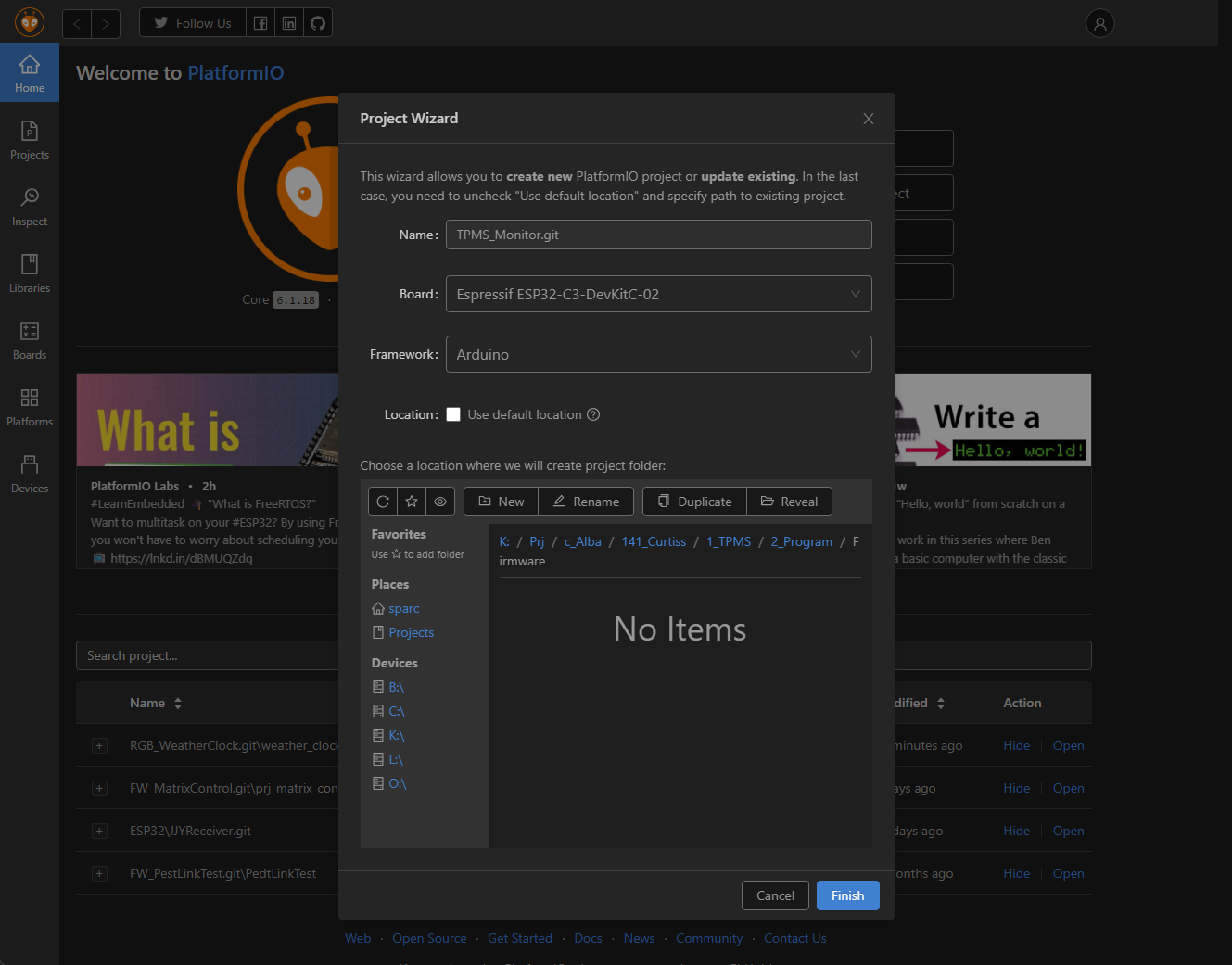This screenshot has width=1232, height=965.
Task: Switch to Libraries in the sidebar
Action: (x=30, y=273)
